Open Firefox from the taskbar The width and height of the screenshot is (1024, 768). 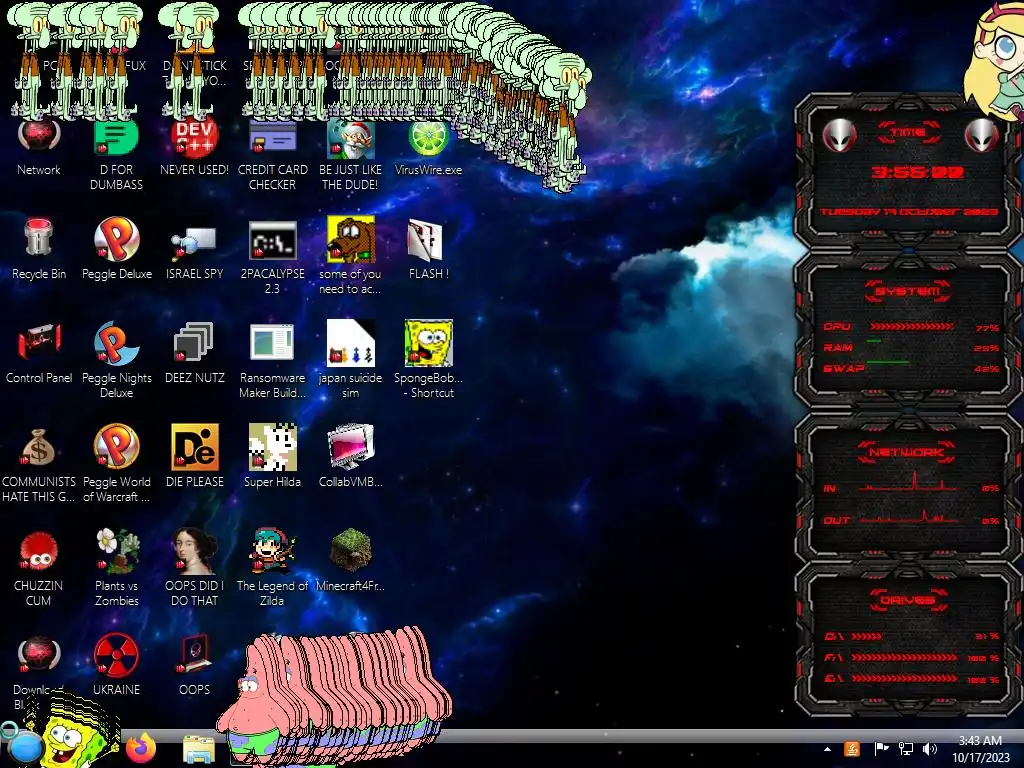[x=140, y=748]
